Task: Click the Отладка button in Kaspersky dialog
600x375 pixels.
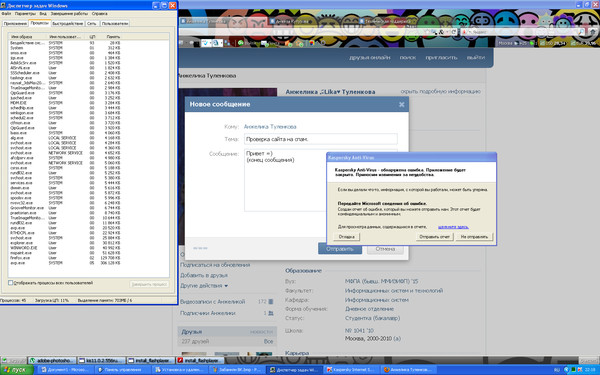Action: coord(347,237)
